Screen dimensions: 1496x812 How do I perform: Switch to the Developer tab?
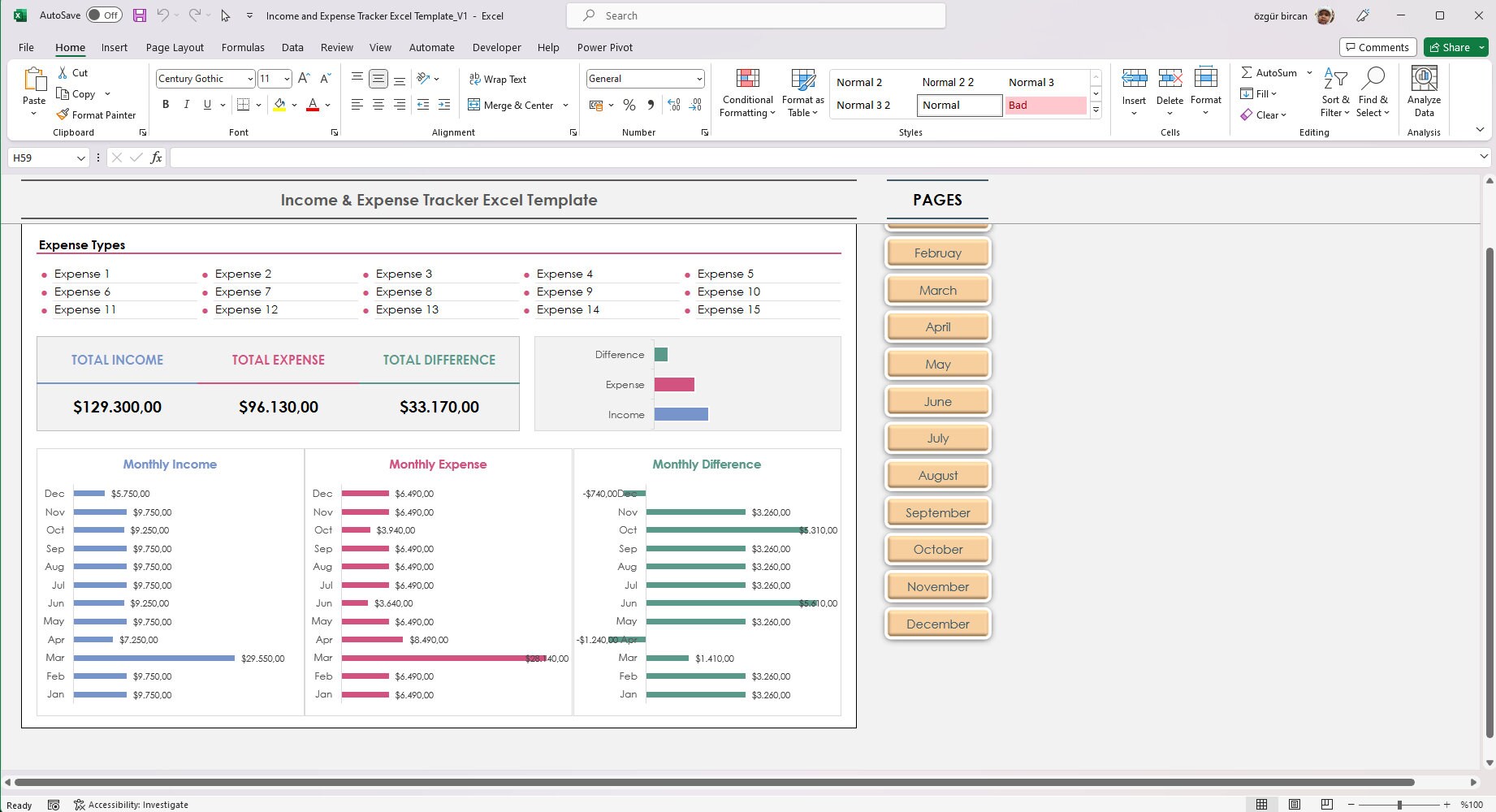coord(496,47)
